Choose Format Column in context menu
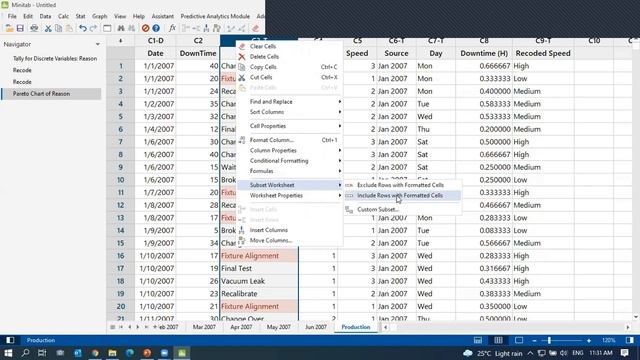The height and width of the screenshot is (360, 640). point(290,140)
